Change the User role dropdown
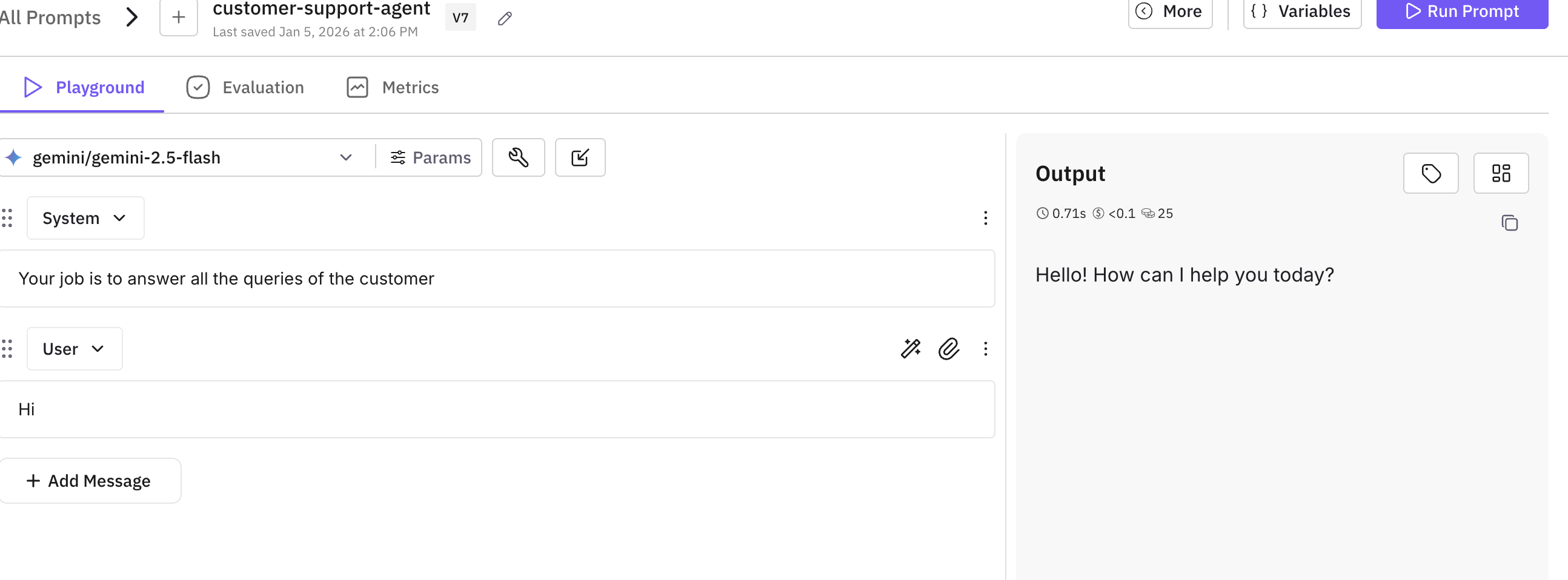Image resolution: width=1568 pixels, height=580 pixels. 75,349
